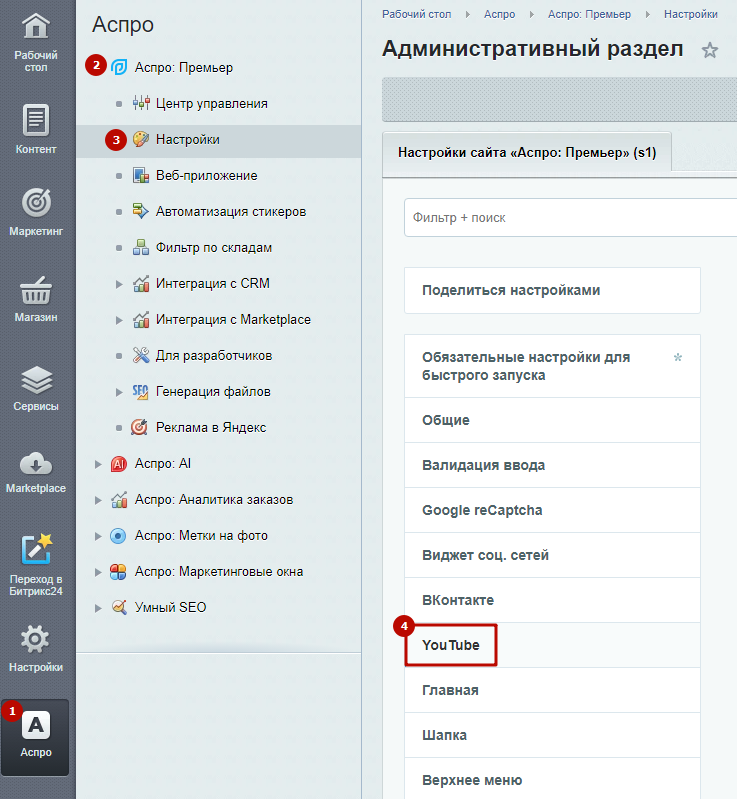The height and width of the screenshot is (799, 737).
Task: Open the Фильтр по складам tree label
Action: (x=214, y=247)
